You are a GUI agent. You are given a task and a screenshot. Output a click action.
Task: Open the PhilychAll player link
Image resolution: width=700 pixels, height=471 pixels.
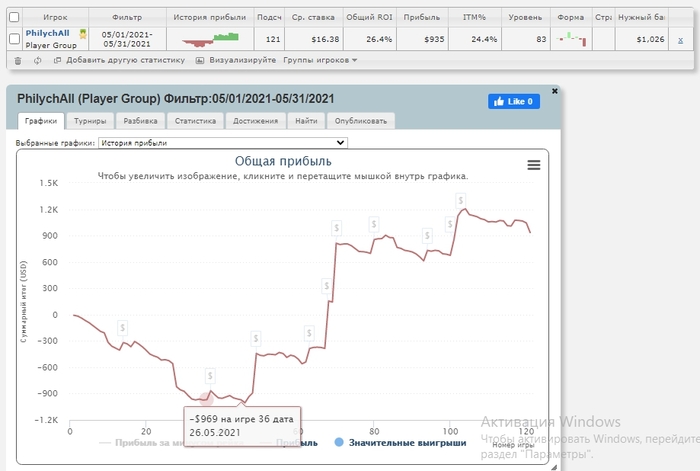point(47,33)
